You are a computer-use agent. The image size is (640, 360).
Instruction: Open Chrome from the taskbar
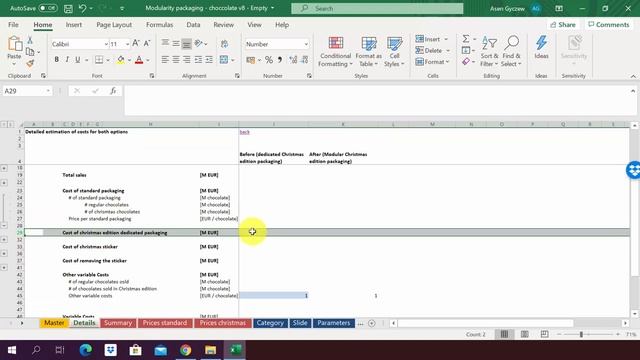(185, 350)
